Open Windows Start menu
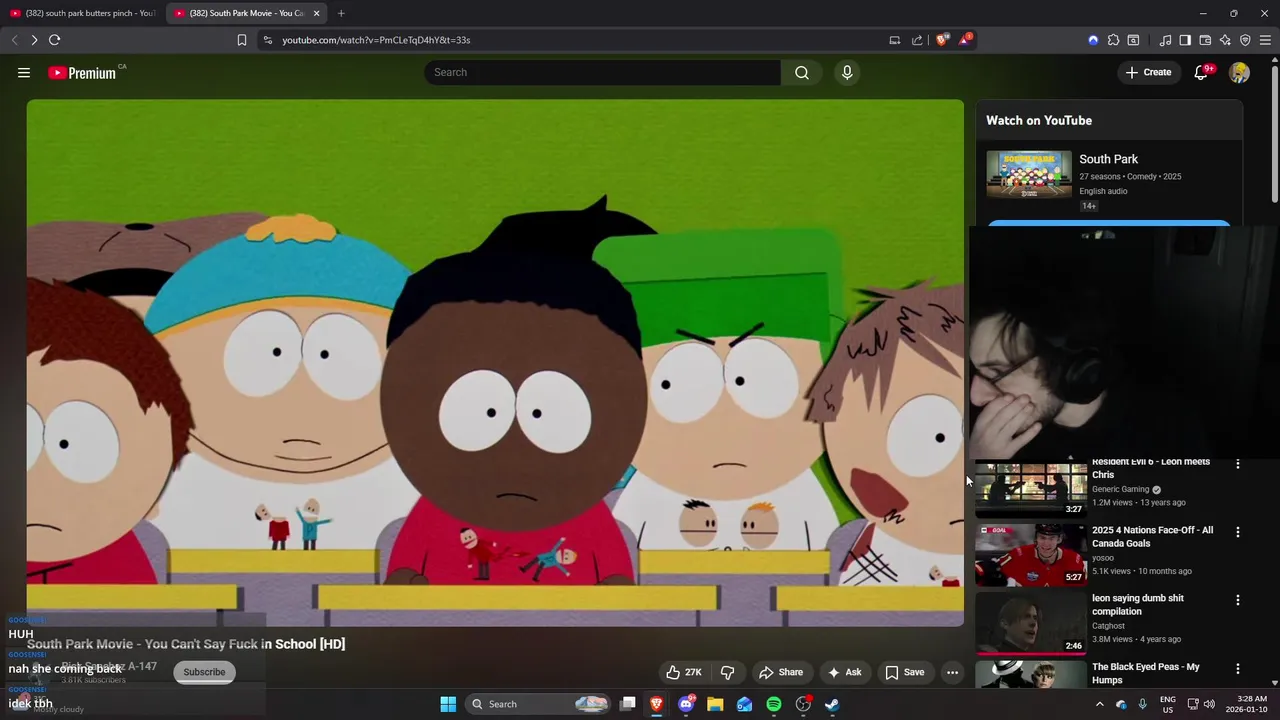This screenshot has width=1280, height=720. tap(448, 704)
